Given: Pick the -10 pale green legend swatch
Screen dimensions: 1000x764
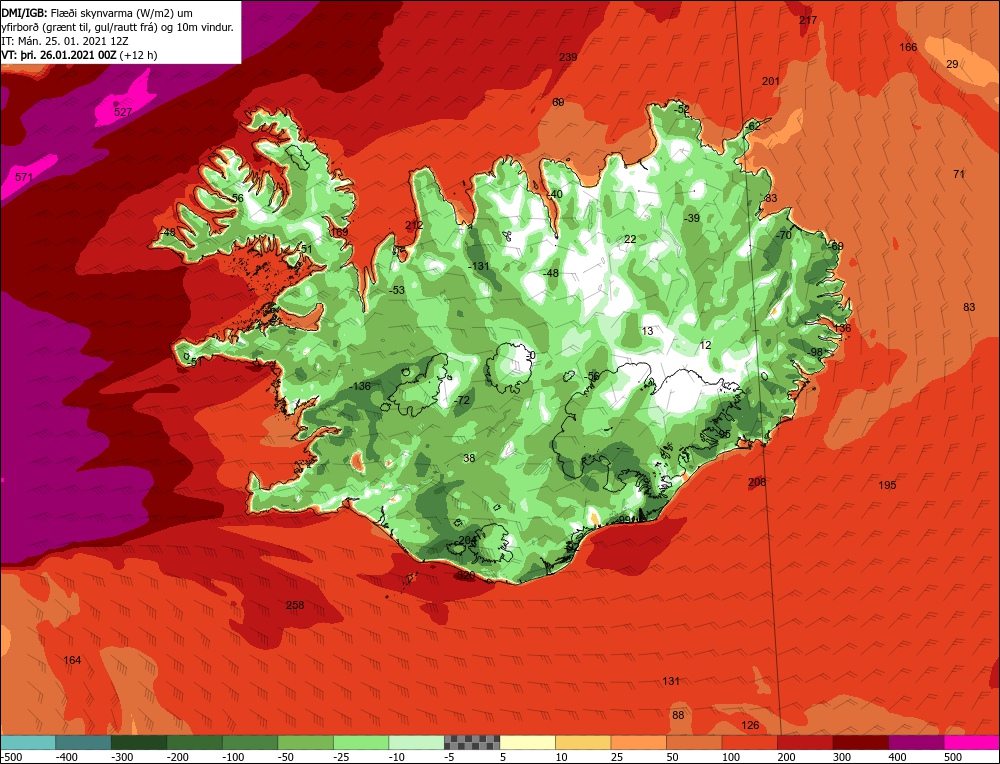Looking at the screenshot, I should (x=416, y=742).
